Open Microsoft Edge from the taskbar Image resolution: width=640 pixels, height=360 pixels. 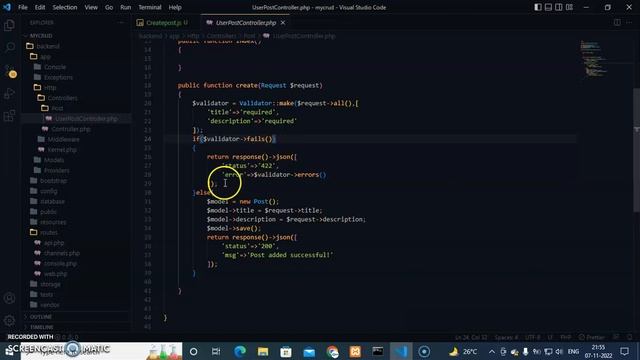tap(240, 351)
